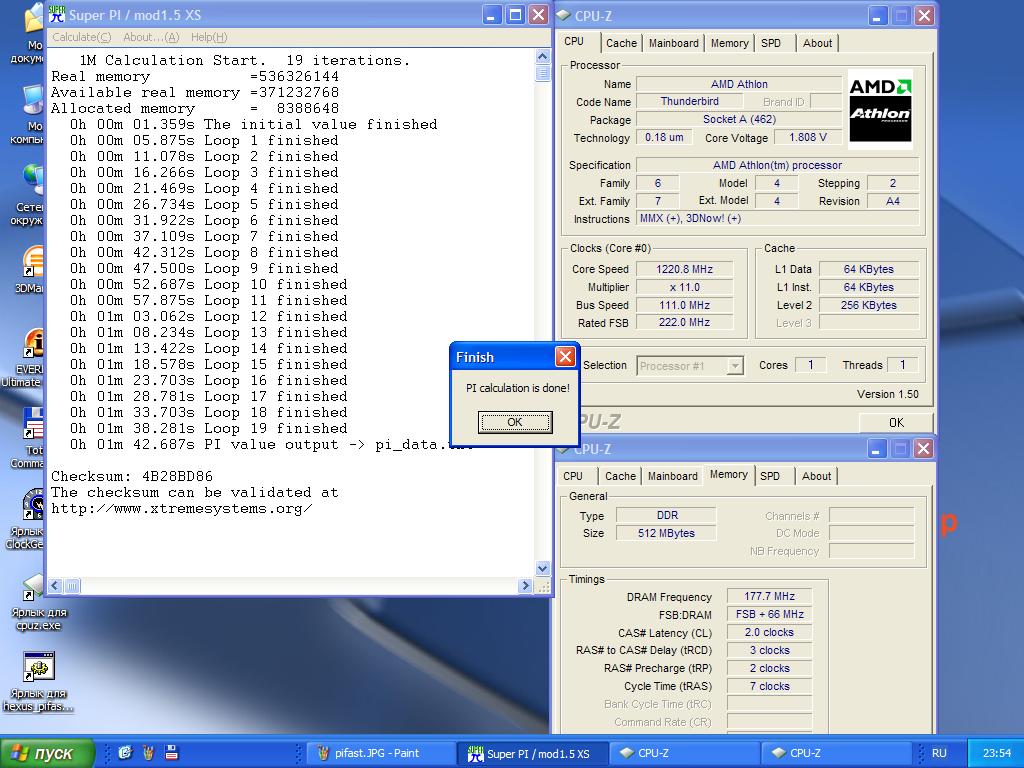Screen dimensions: 1024x768
Task: Open hexus_pifast shortcut on desktop
Action: [x=38, y=681]
